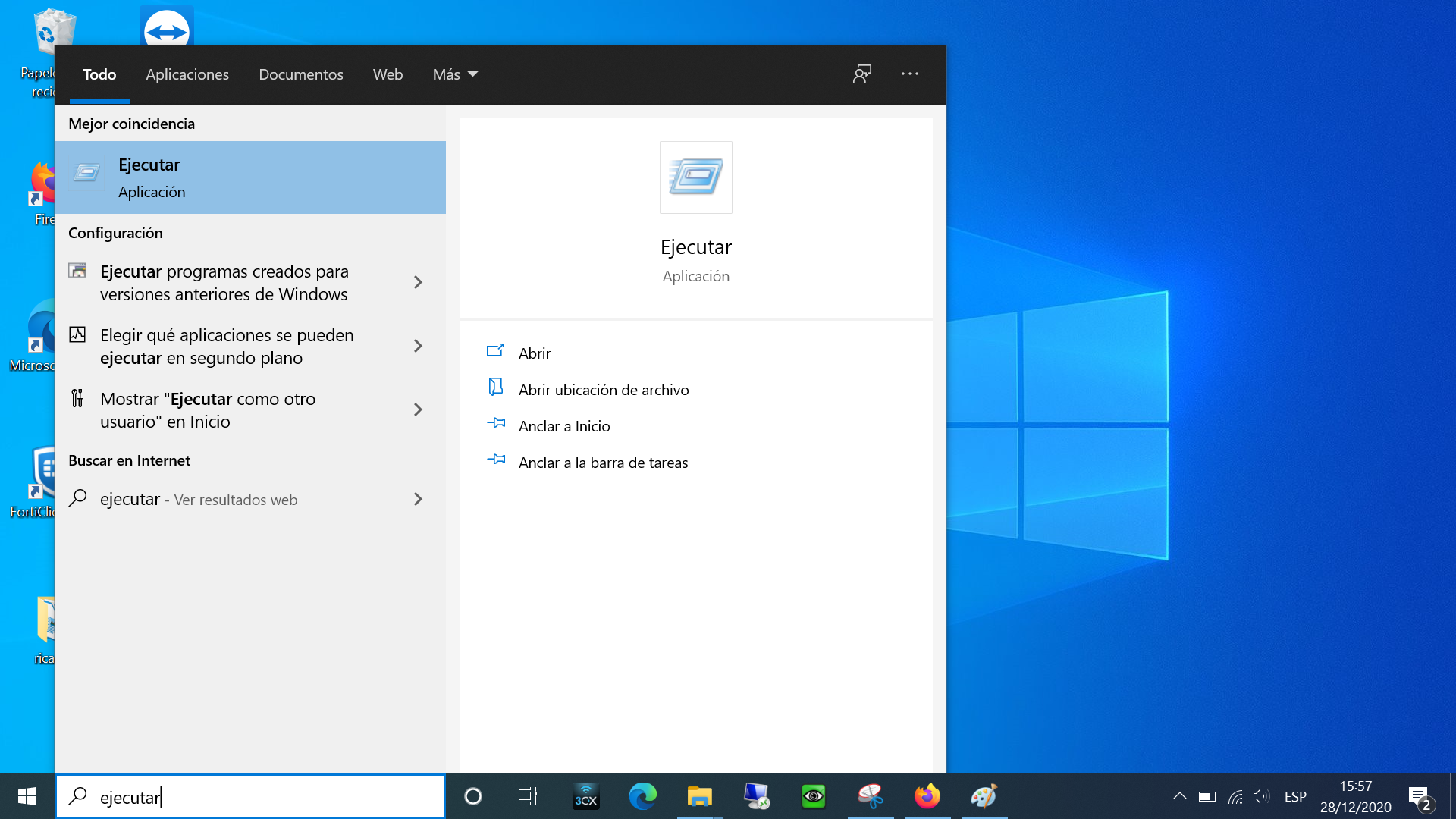Open the volume control in system tray
The height and width of the screenshot is (819, 1456).
pos(1261,796)
